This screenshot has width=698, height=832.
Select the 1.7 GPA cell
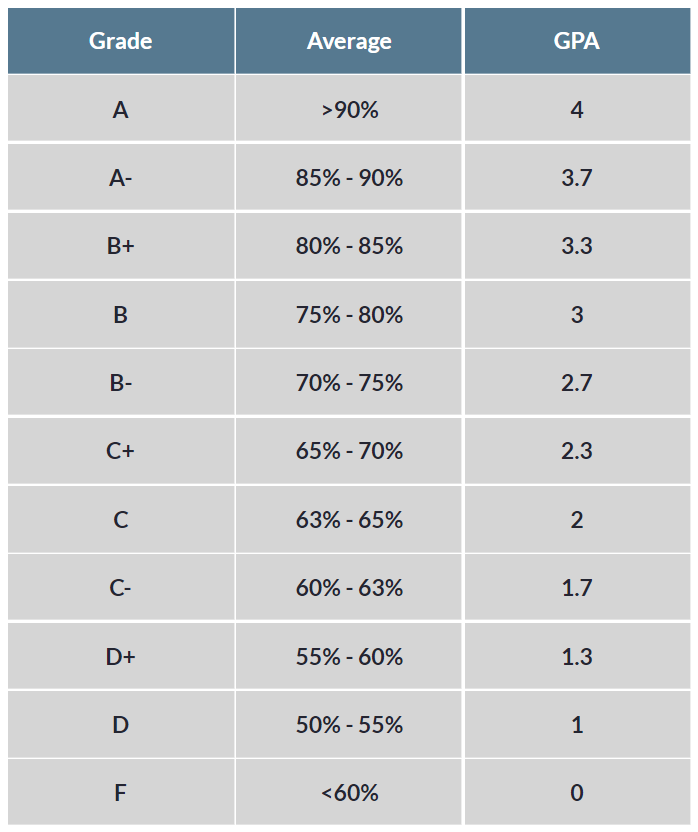(576, 588)
